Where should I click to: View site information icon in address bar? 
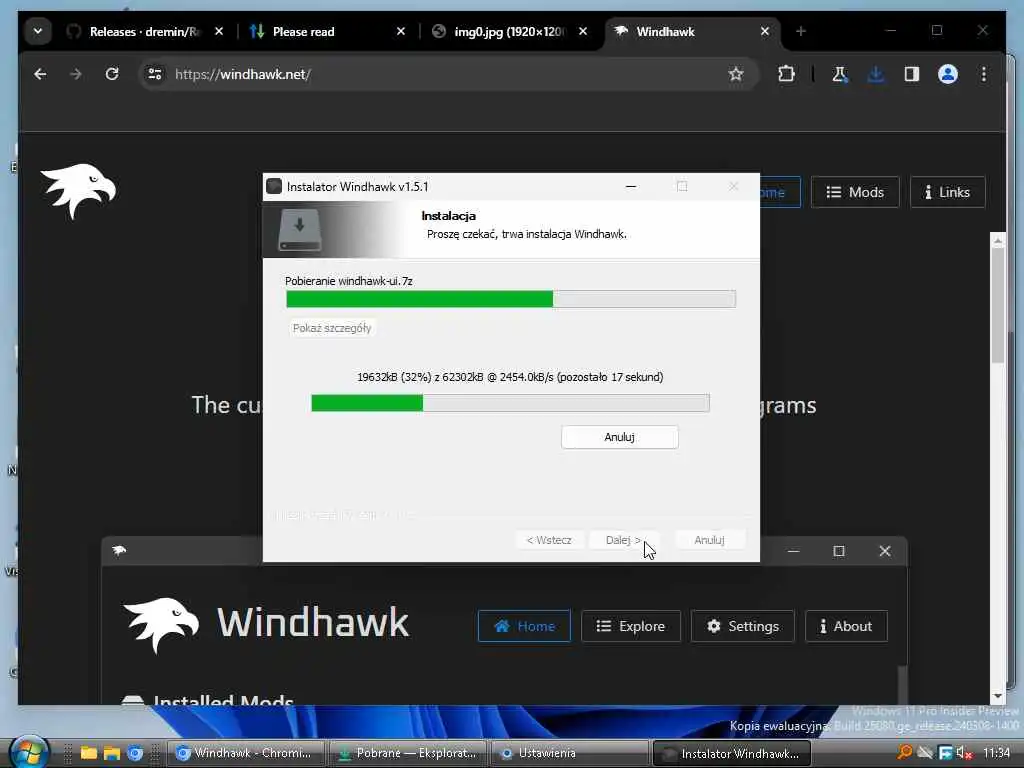[155, 74]
